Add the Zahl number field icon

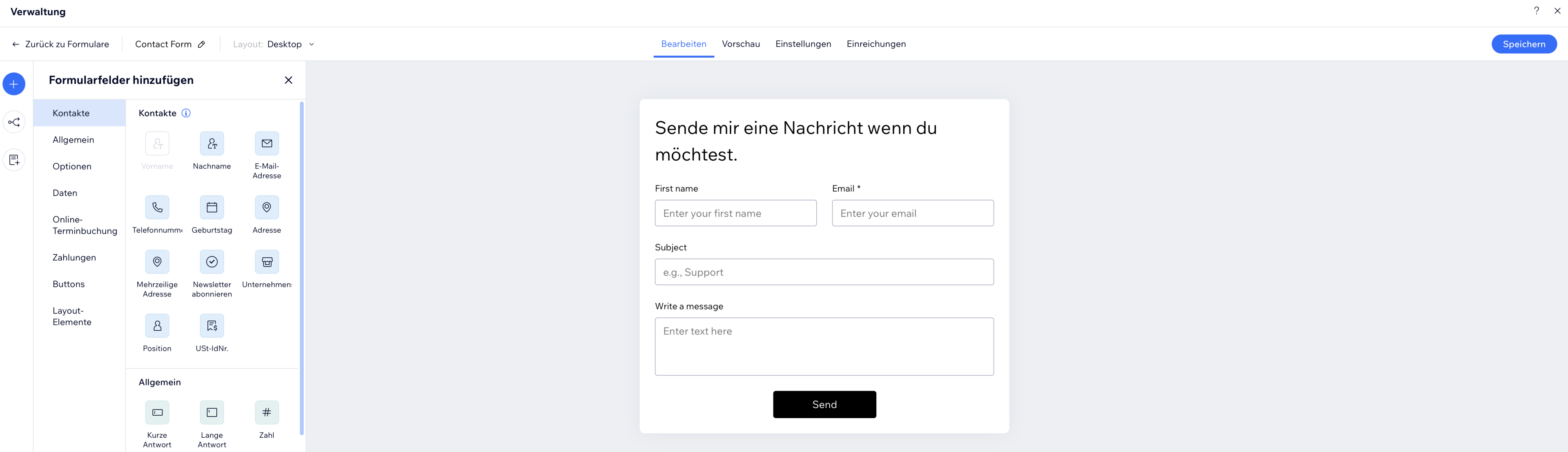(267, 412)
